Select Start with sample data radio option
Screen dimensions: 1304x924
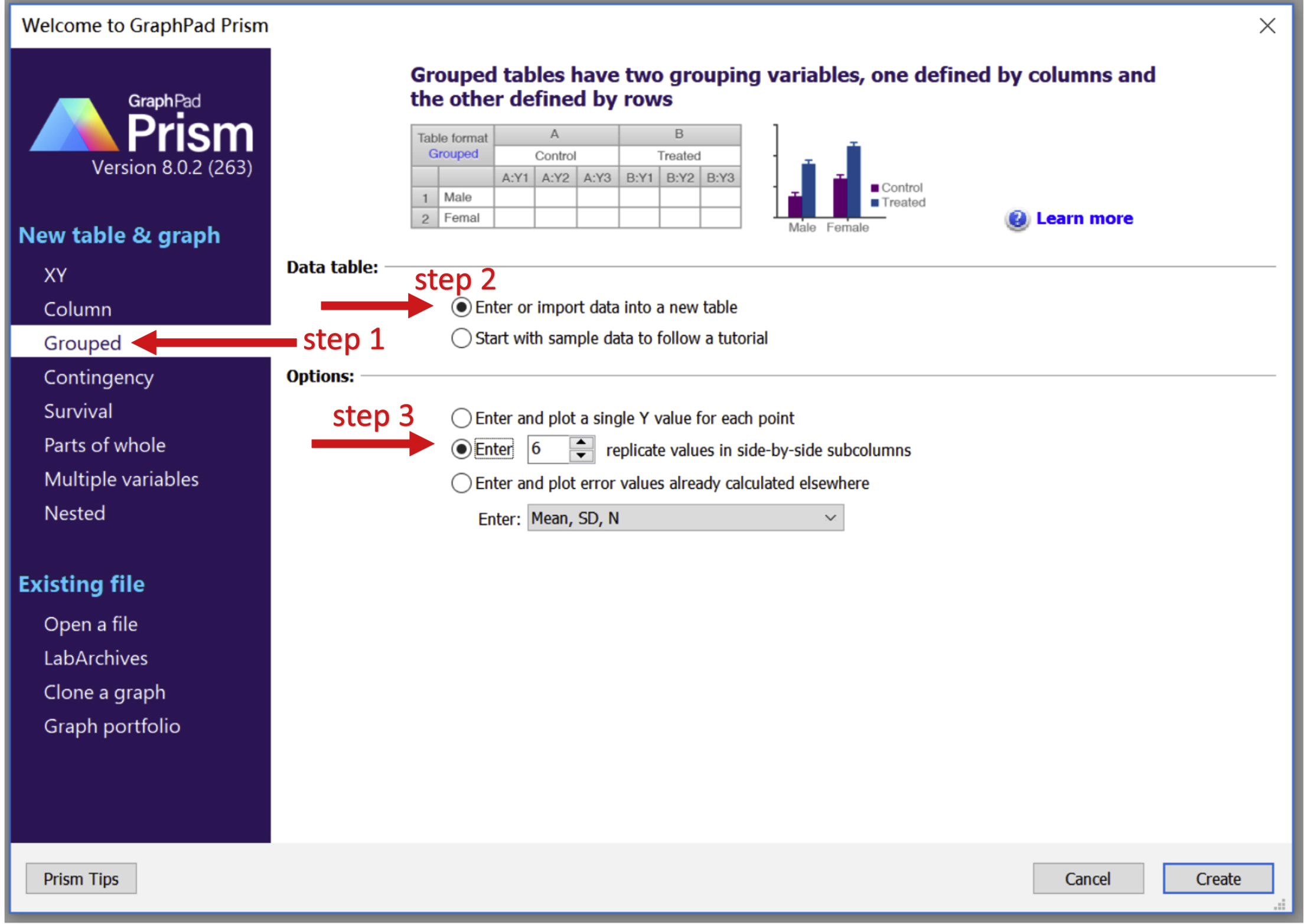pos(461,338)
